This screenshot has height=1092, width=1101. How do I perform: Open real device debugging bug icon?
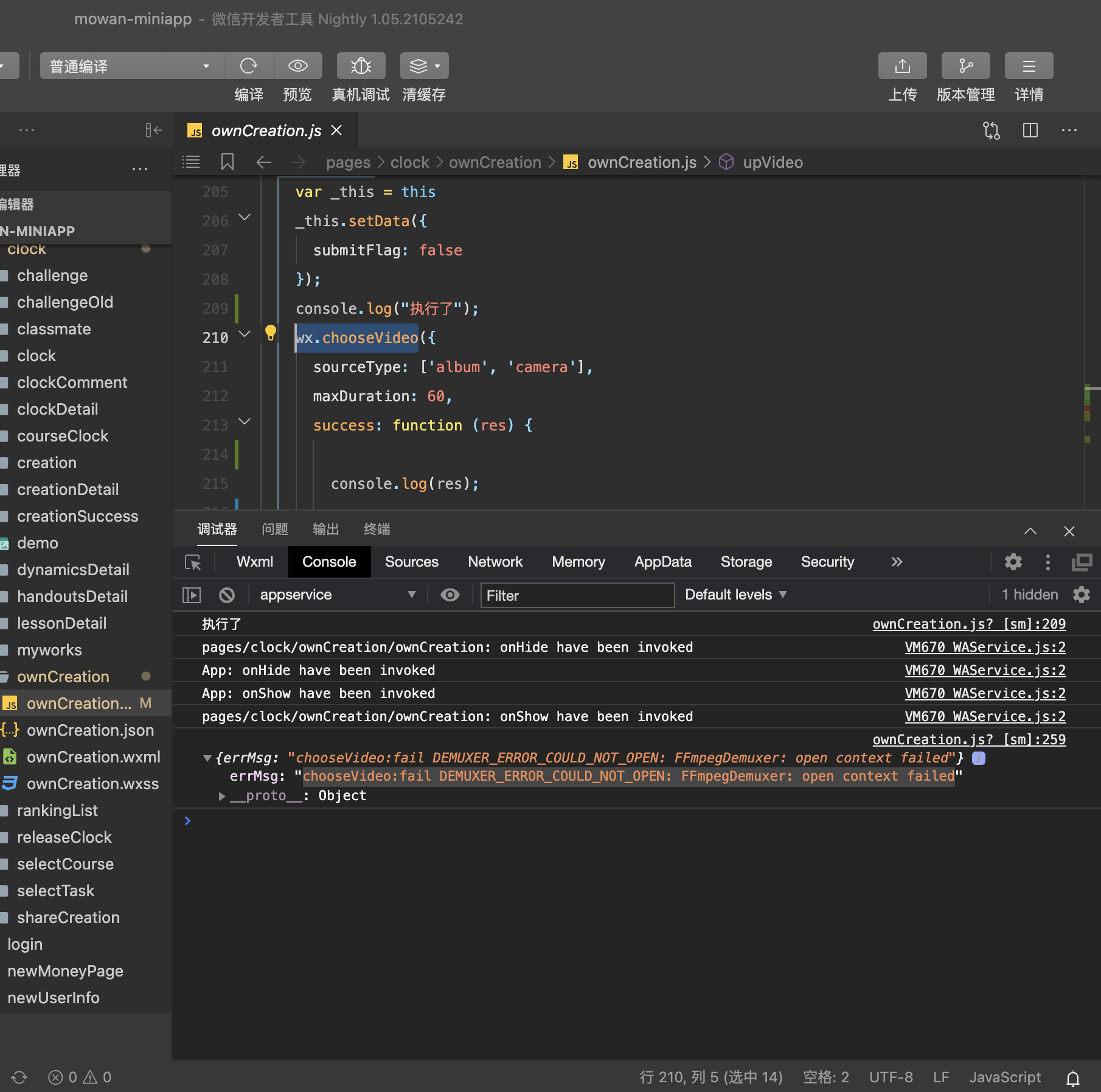pyautogui.click(x=361, y=66)
